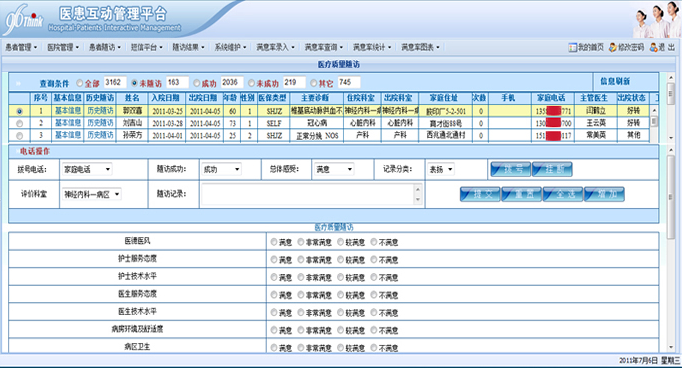Select patient row 3 孙荣方 radio
The image size is (682, 368).
pyautogui.click(x=19, y=136)
